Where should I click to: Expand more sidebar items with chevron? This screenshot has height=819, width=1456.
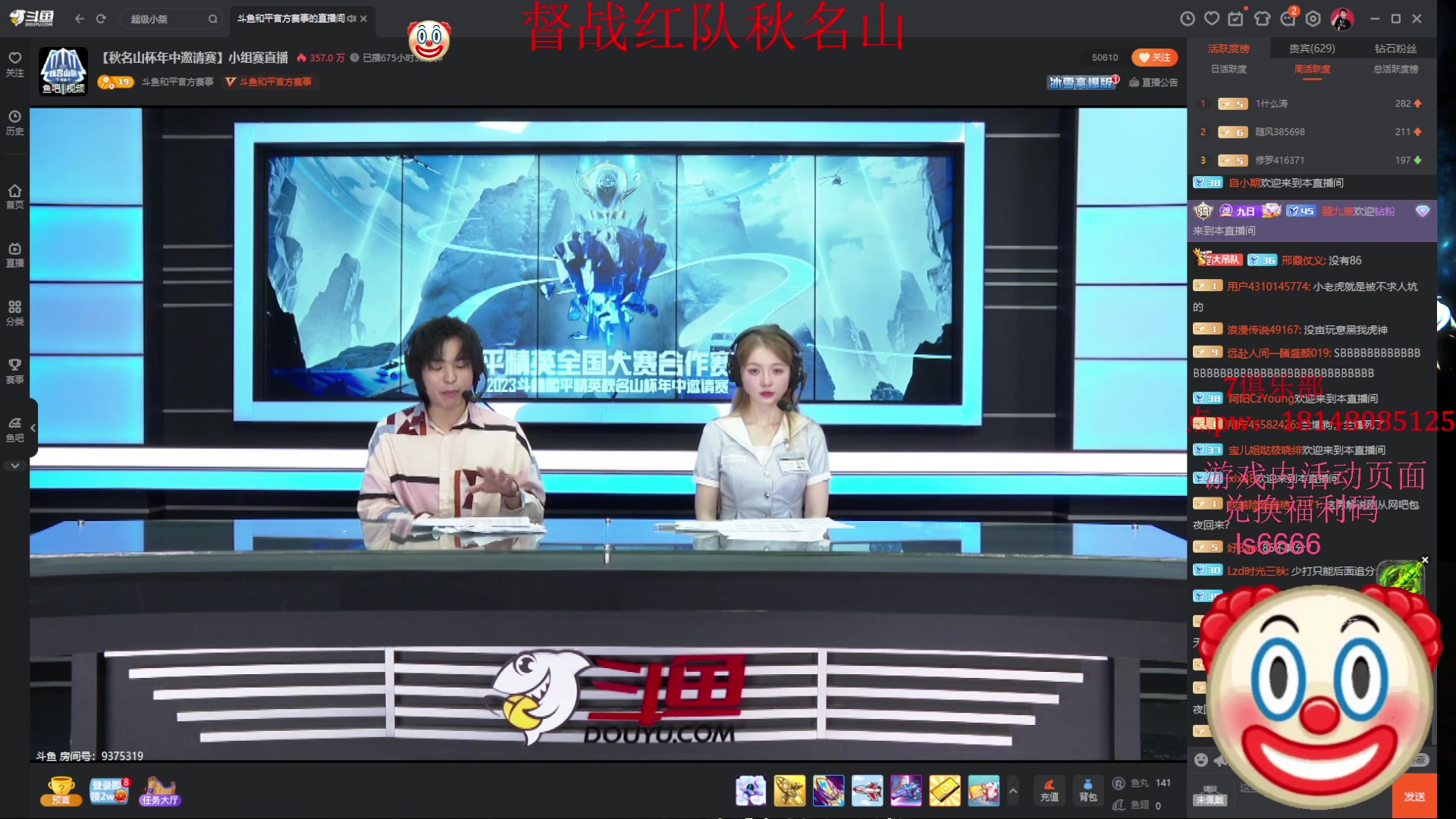(14, 466)
